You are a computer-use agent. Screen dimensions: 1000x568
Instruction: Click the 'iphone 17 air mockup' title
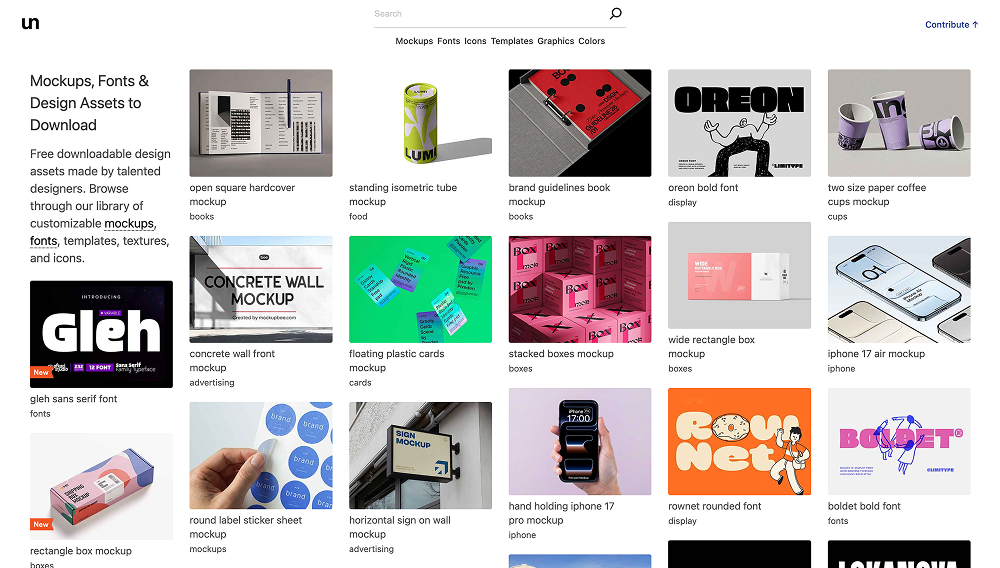click(x=876, y=354)
